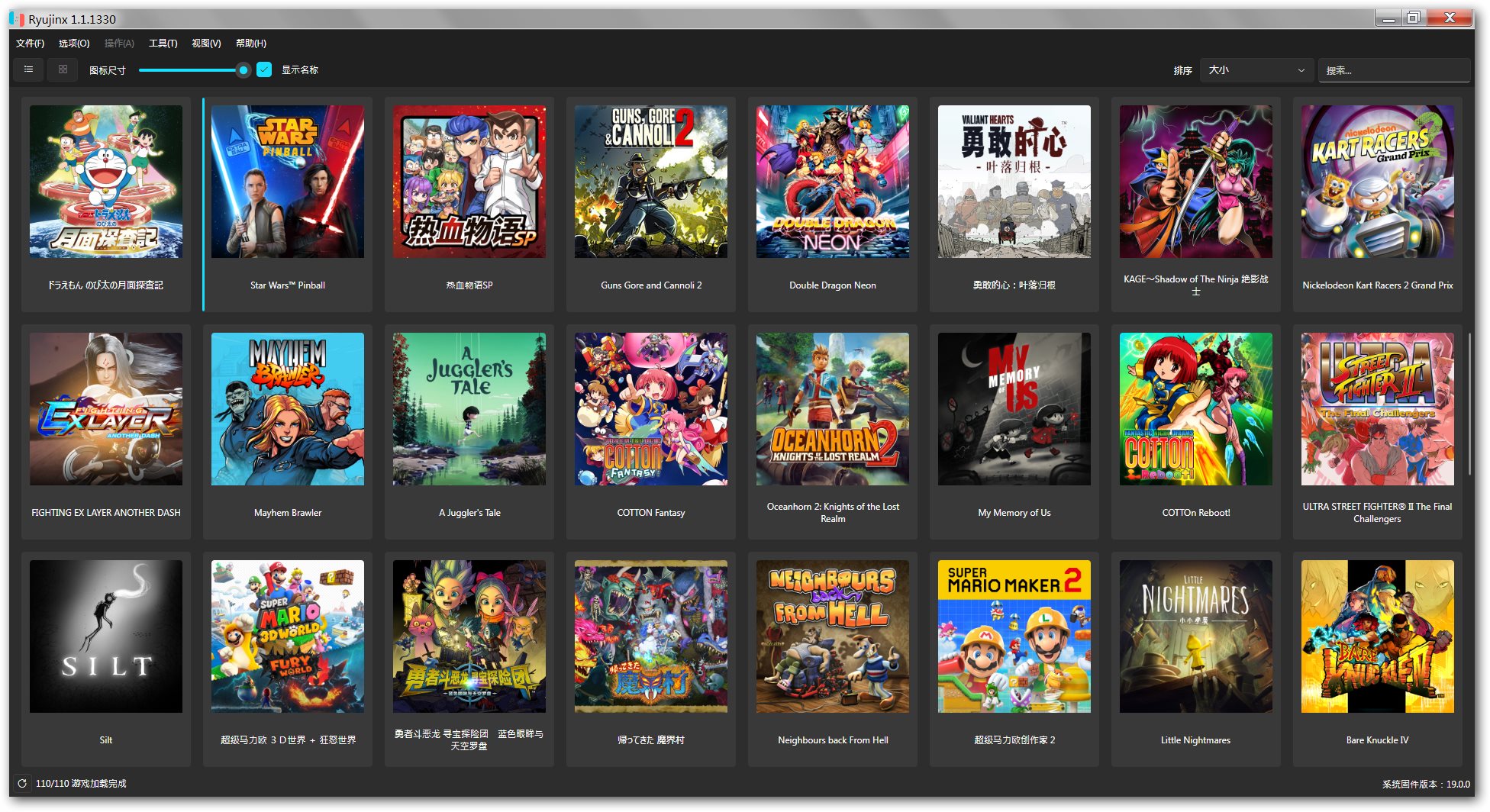
Task: Open the 排序 sort dropdown
Action: pos(1256,70)
